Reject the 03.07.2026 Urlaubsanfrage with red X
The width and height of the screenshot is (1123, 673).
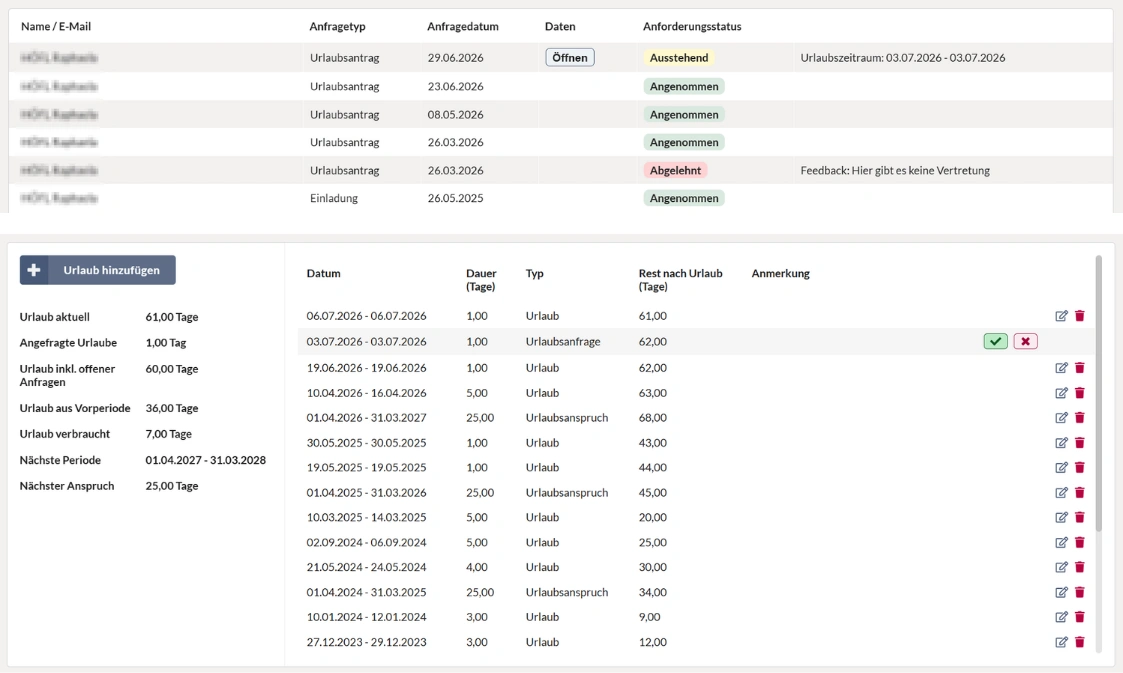[x=1026, y=342]
